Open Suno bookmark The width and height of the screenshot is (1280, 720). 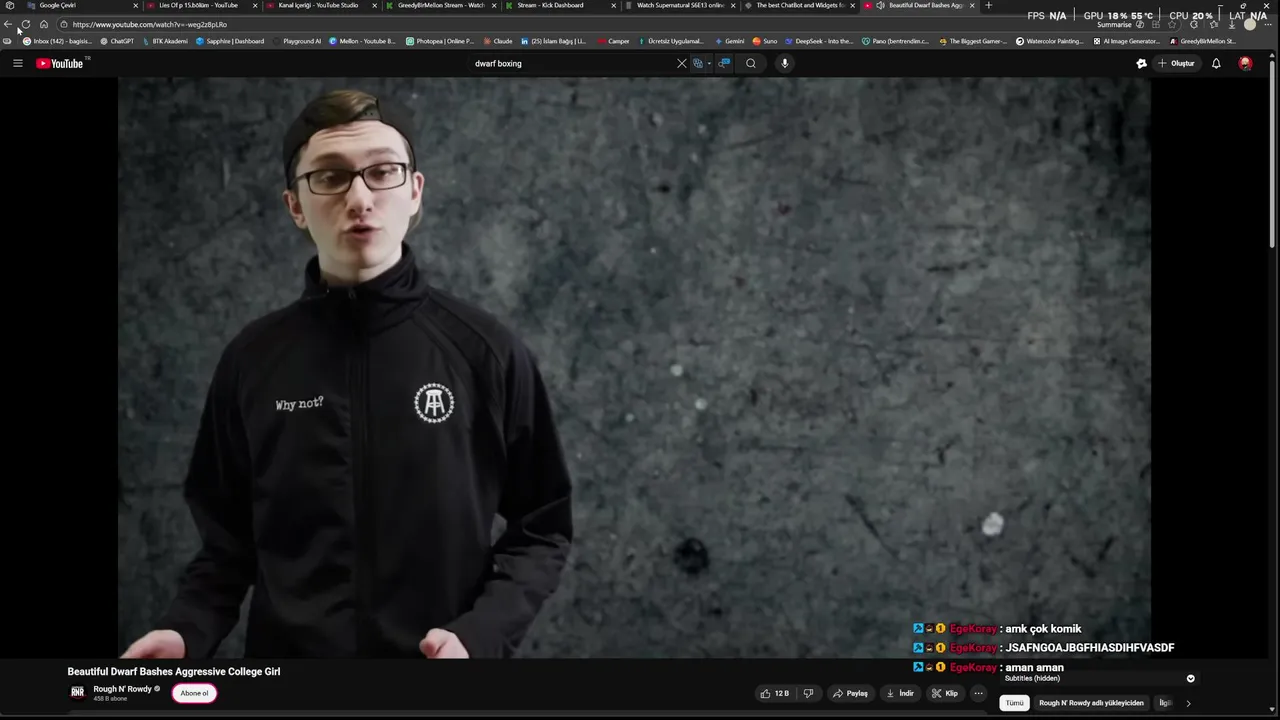pos(765,41)
